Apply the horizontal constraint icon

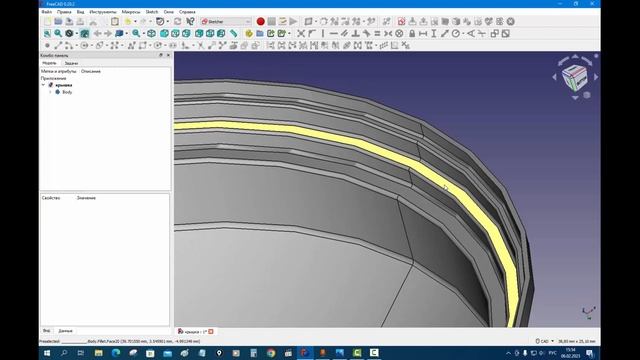tap(333, 33)
